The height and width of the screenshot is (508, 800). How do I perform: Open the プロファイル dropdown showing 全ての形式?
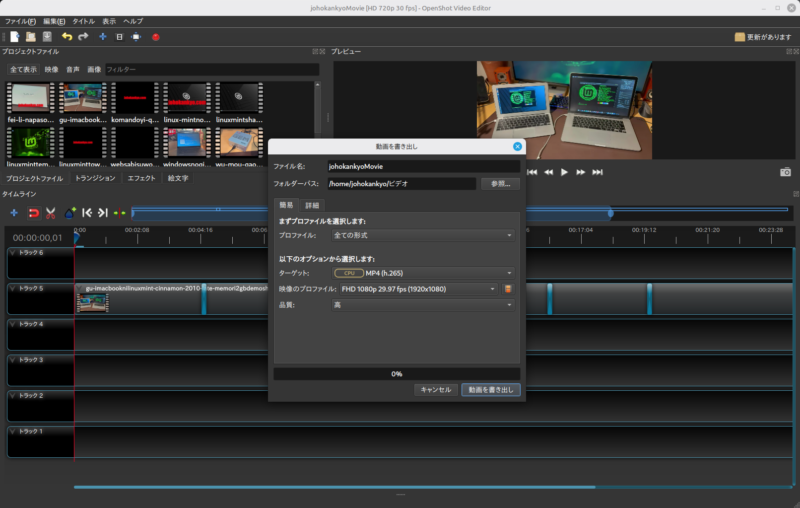click(x=423, y=235)
